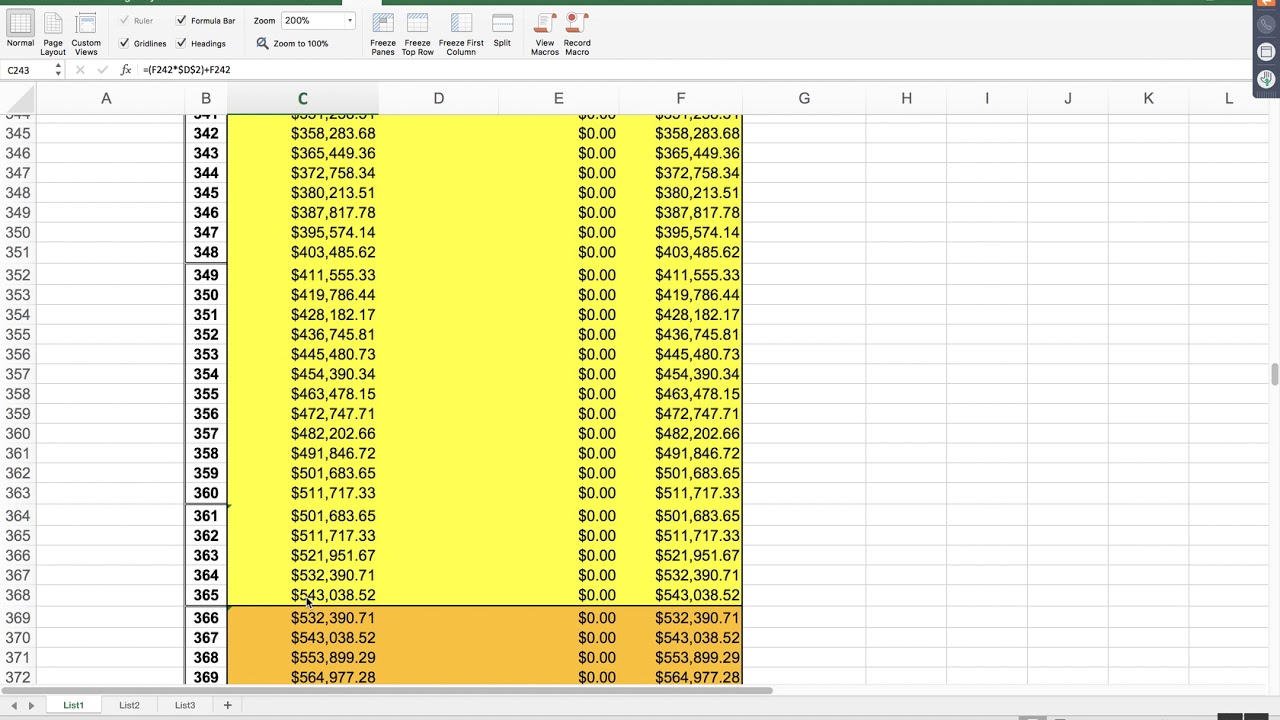Toggle the Headings checkbox
1280x720 pixels.
coord(181,43)
